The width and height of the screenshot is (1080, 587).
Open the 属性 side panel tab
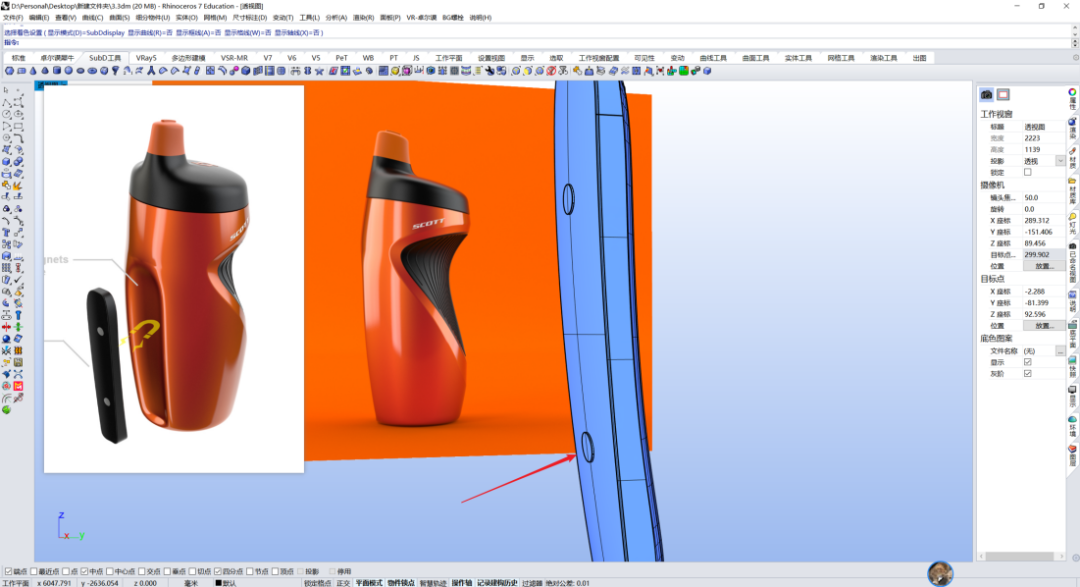(1072, 99)
